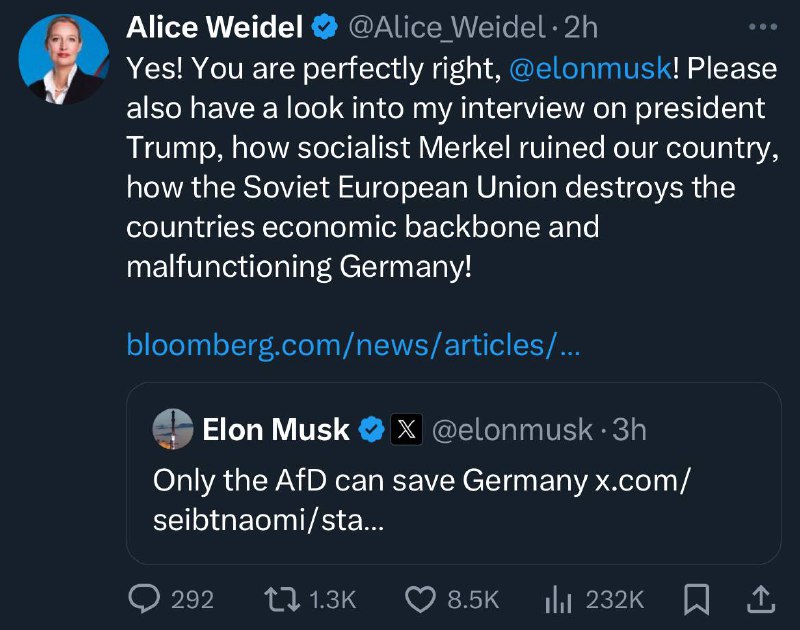Open Alice Weidel's profile picture

64,59
